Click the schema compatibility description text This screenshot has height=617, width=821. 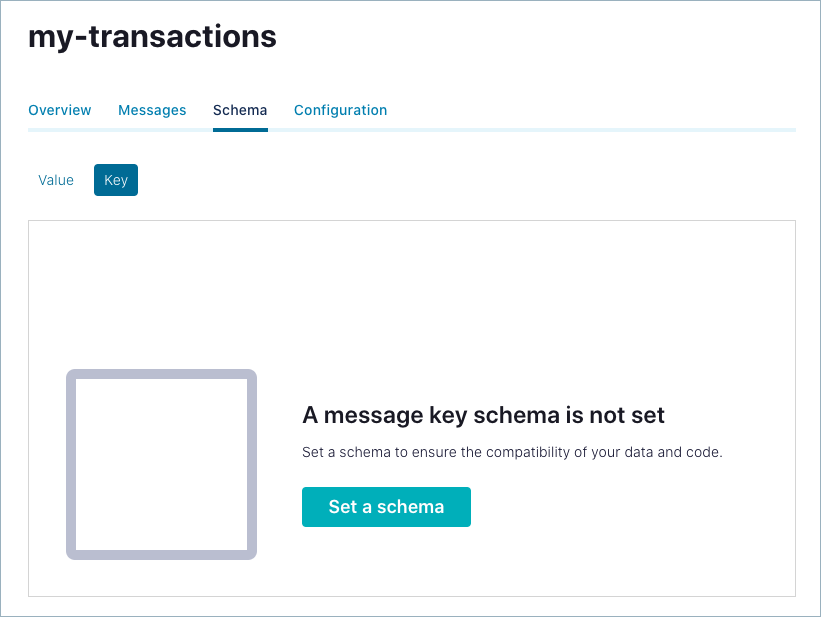pos(511,452)
